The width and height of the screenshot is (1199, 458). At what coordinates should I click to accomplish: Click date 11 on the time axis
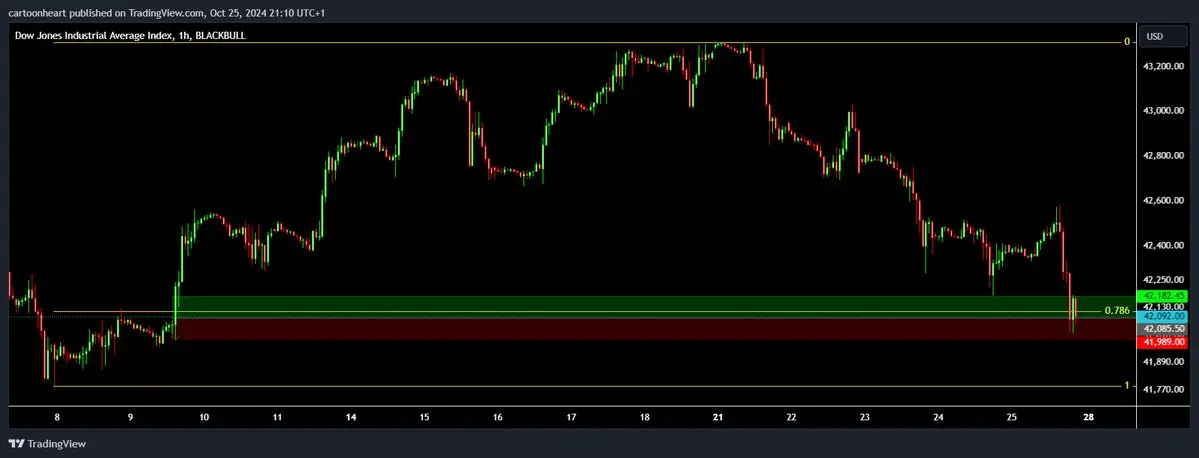click(x=278, y=417)
